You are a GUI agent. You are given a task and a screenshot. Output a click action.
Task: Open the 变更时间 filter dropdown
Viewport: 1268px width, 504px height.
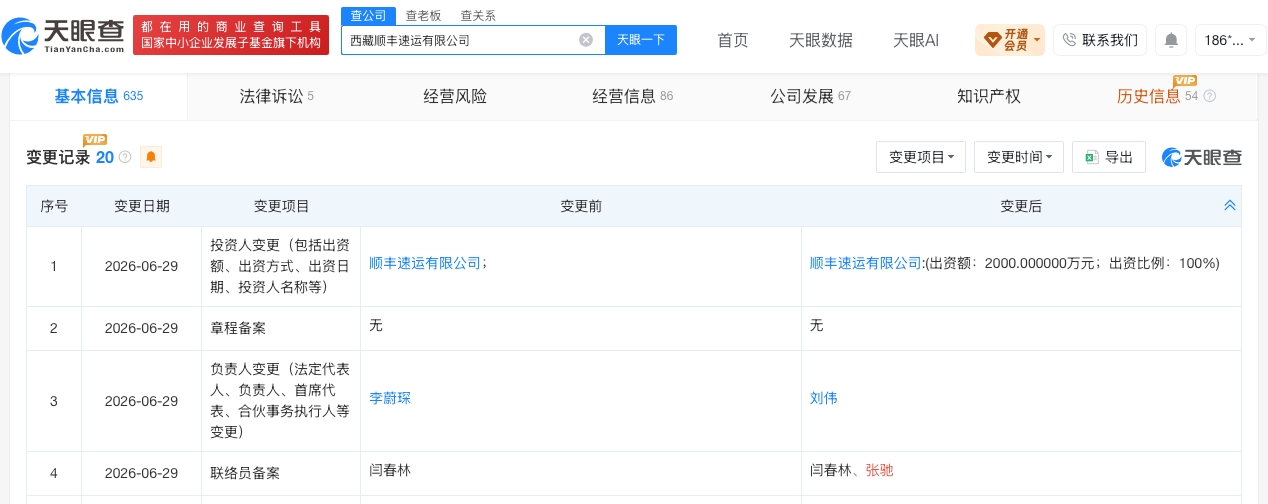click(x=1019, y=157)
